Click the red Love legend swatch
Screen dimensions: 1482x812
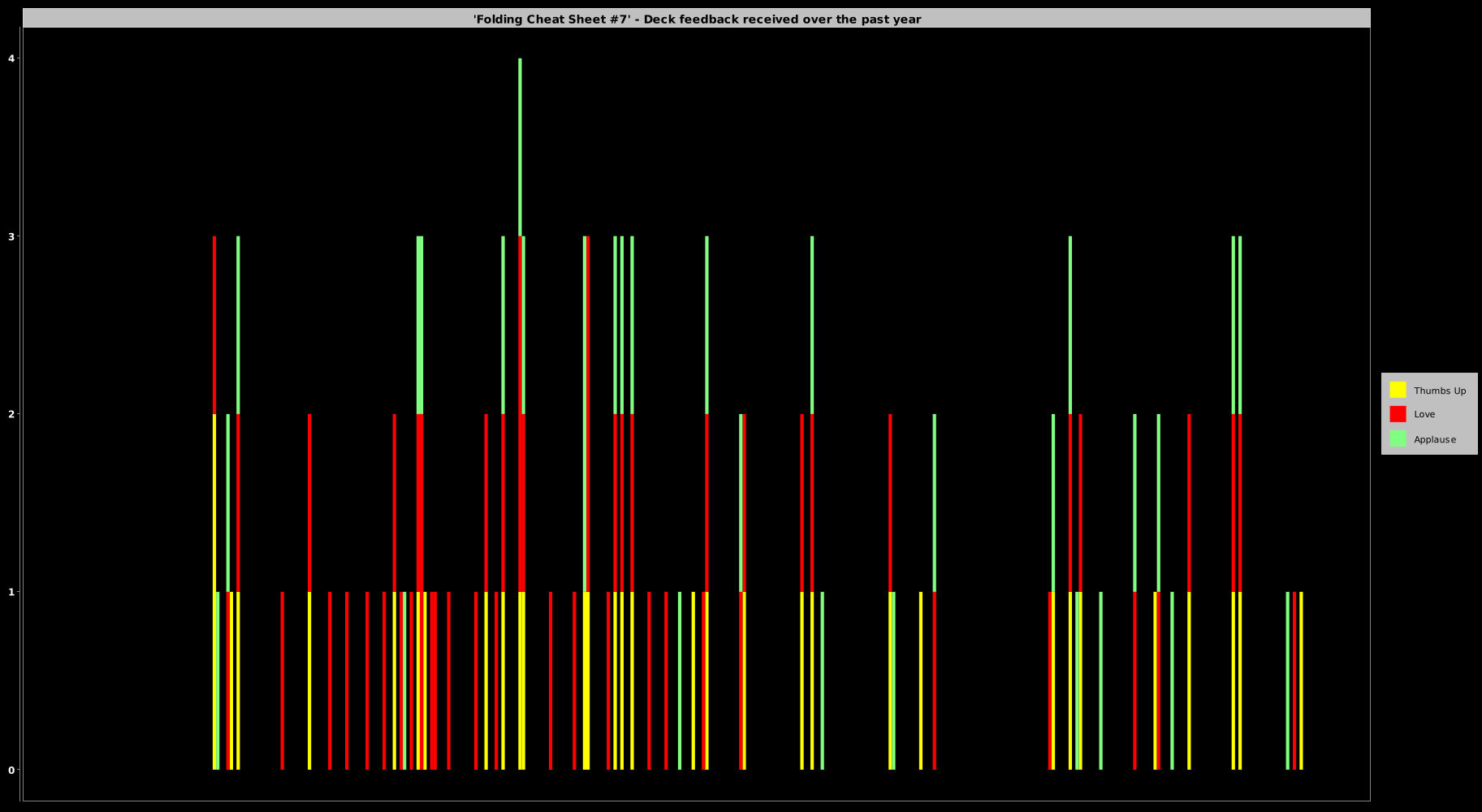coord(1398,414)
